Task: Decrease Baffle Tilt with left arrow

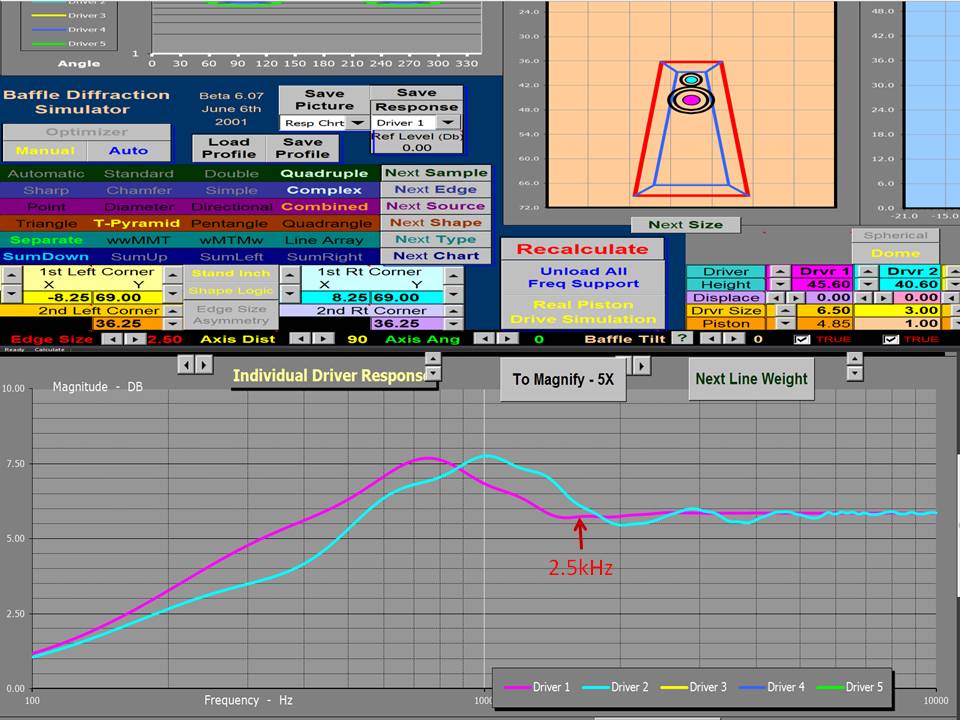Action: point(710,338)
